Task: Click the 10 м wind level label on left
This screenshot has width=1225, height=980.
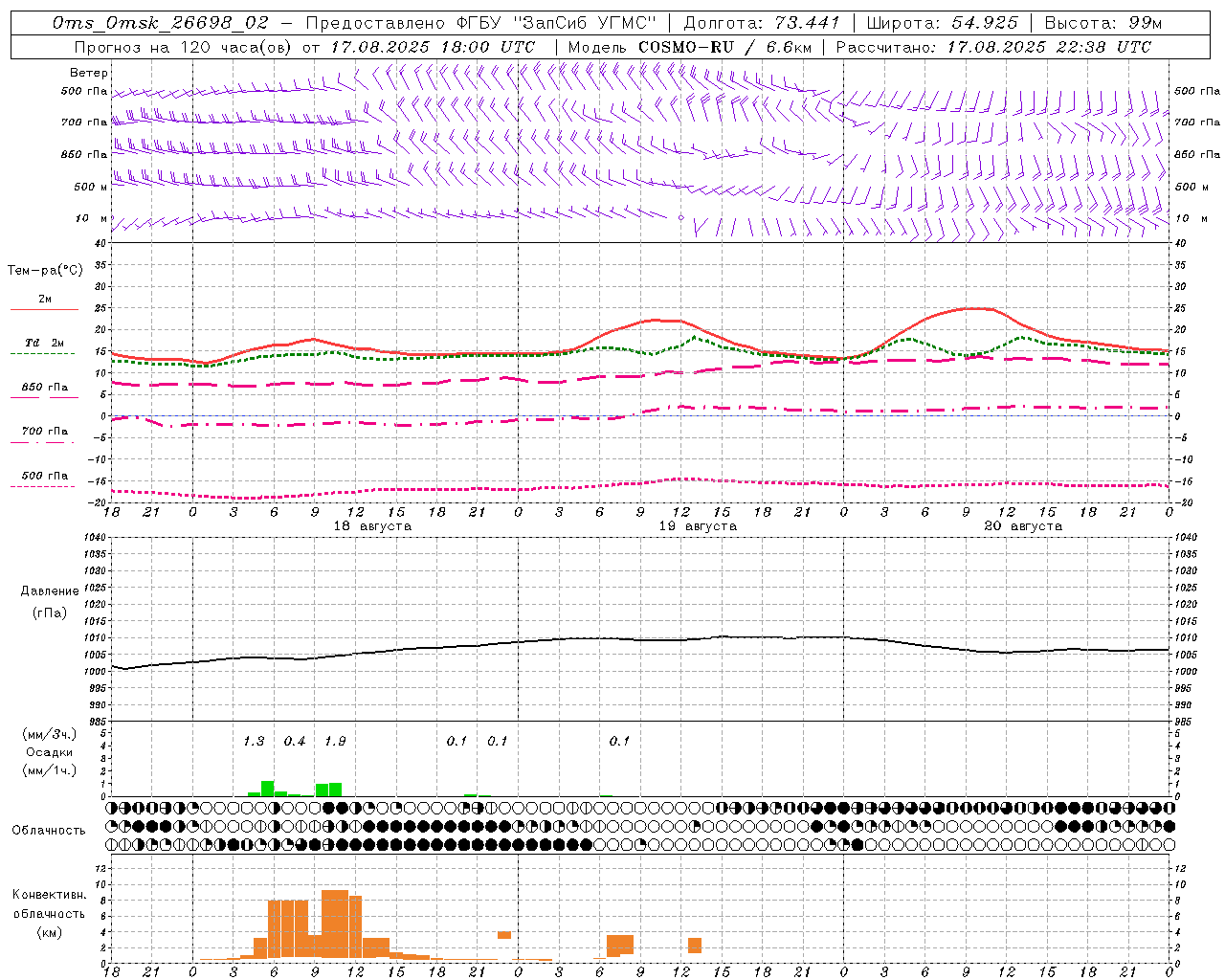Action: (x=92, y=219)
